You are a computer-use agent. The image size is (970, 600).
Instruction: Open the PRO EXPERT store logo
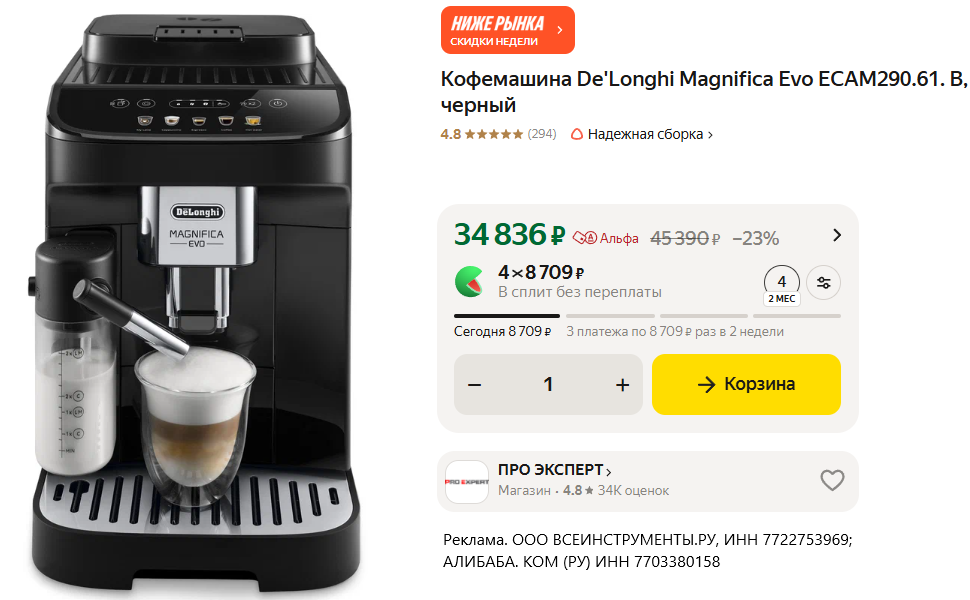[x=467, y=482]
